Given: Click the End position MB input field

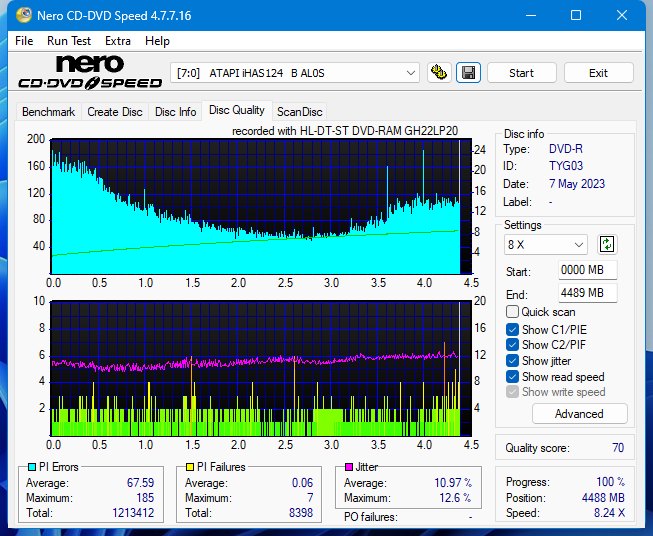Looking at the screenshot, I should coord(587,292).
